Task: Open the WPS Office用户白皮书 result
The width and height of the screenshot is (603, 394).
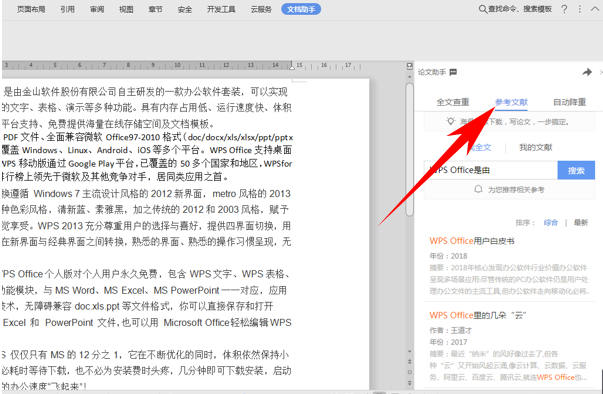Action: 472,241
